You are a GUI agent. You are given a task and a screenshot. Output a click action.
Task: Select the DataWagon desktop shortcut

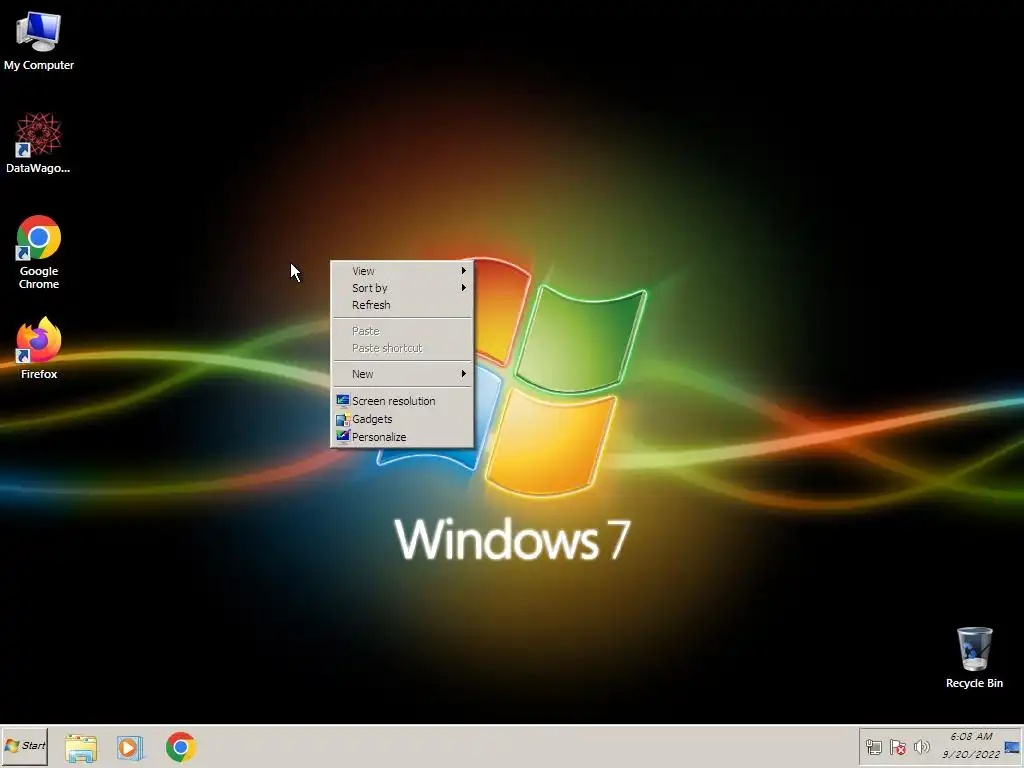click(x=39, y=143)
